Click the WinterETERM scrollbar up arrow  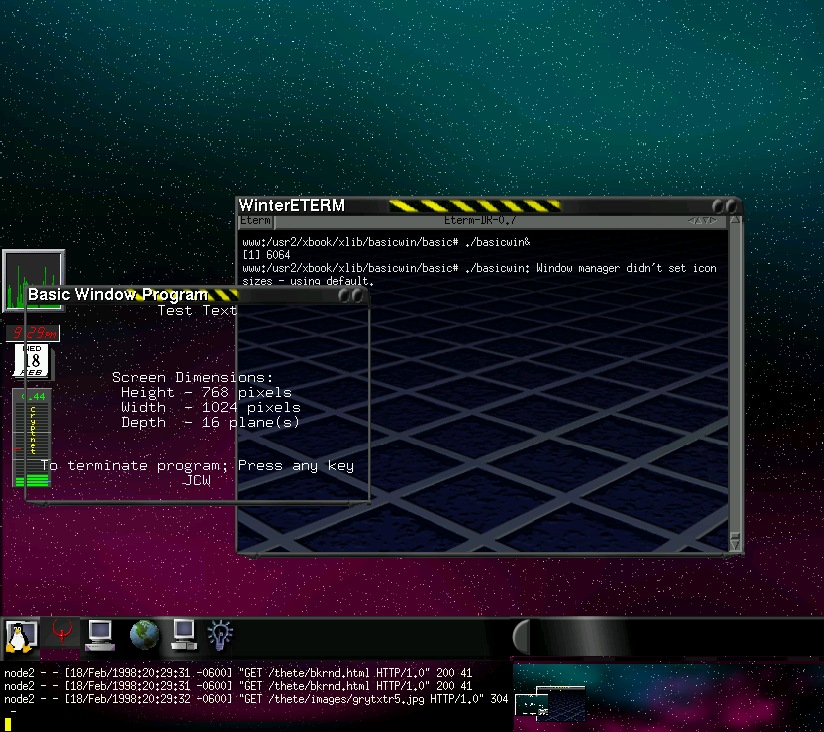point(735,221)
